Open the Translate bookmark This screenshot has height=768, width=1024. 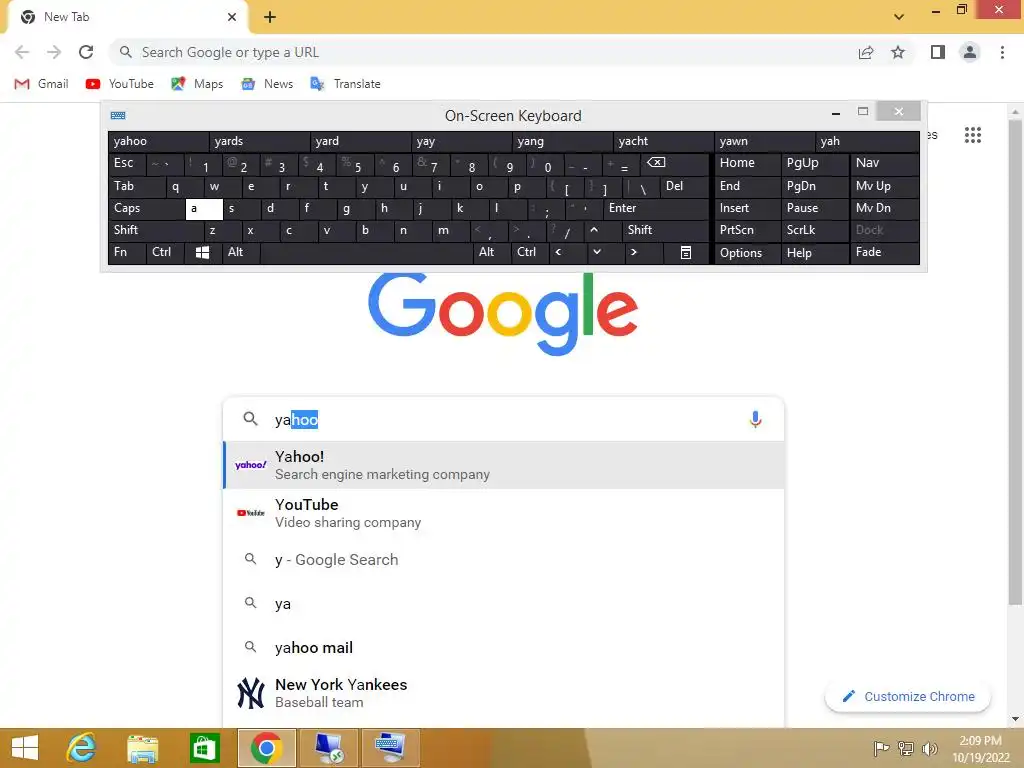coord(345,84)
